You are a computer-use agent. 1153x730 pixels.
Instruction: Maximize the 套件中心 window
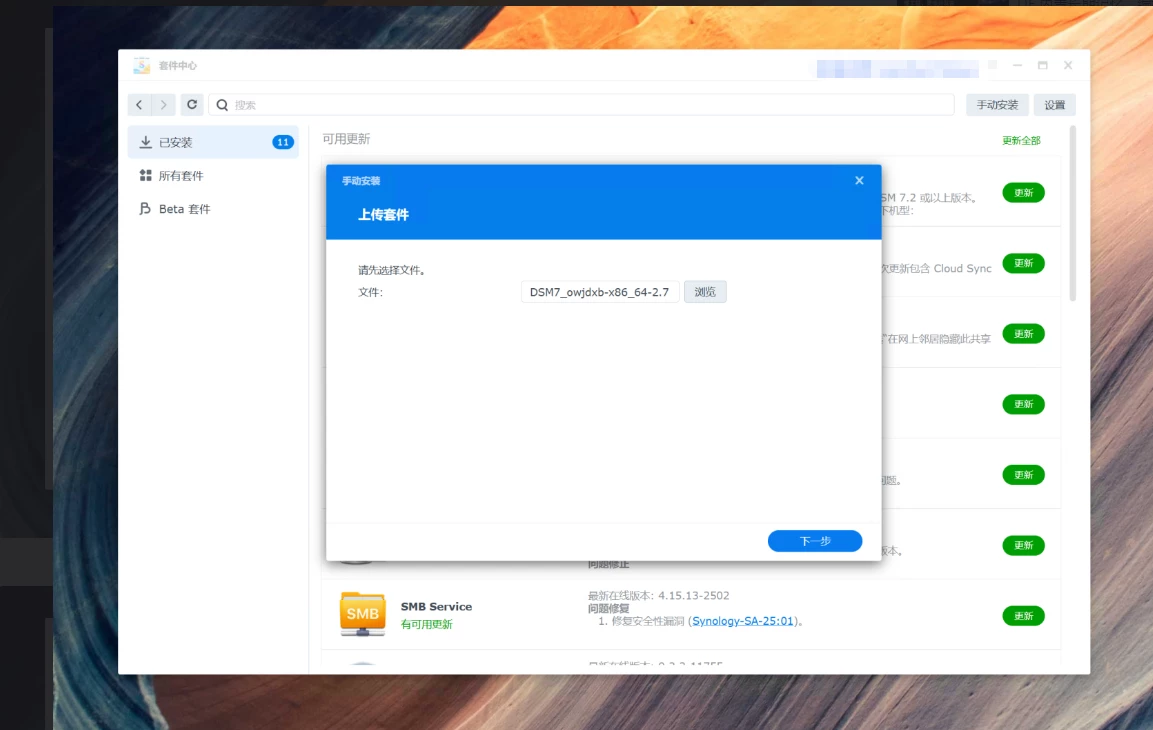(1042, 65)
